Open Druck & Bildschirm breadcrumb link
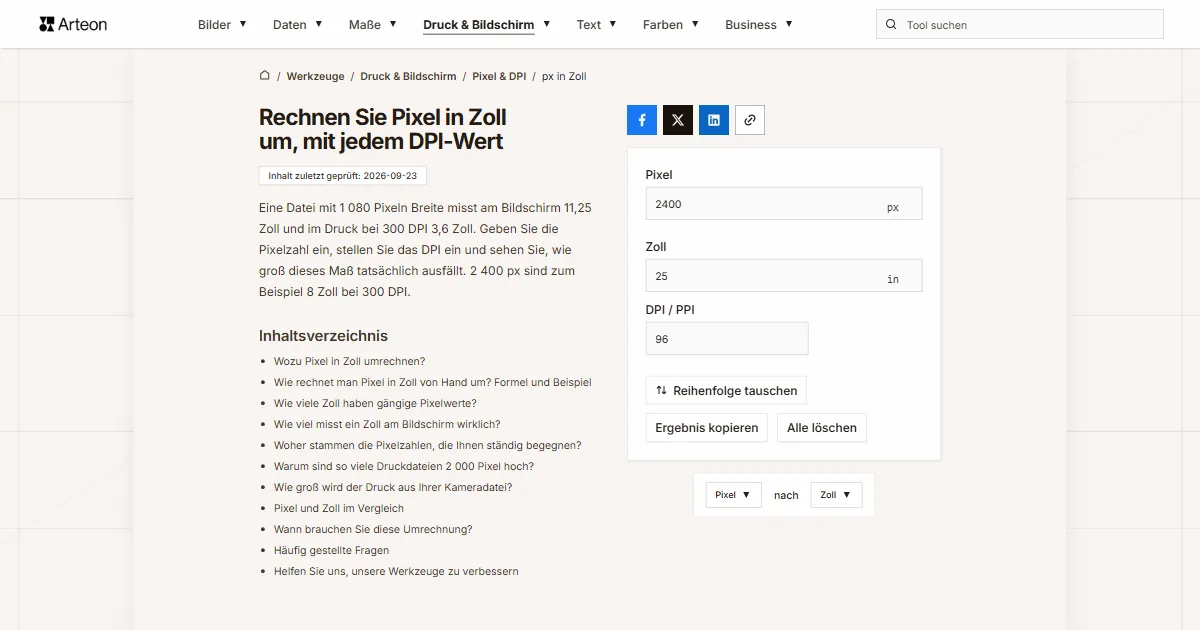 408,76
